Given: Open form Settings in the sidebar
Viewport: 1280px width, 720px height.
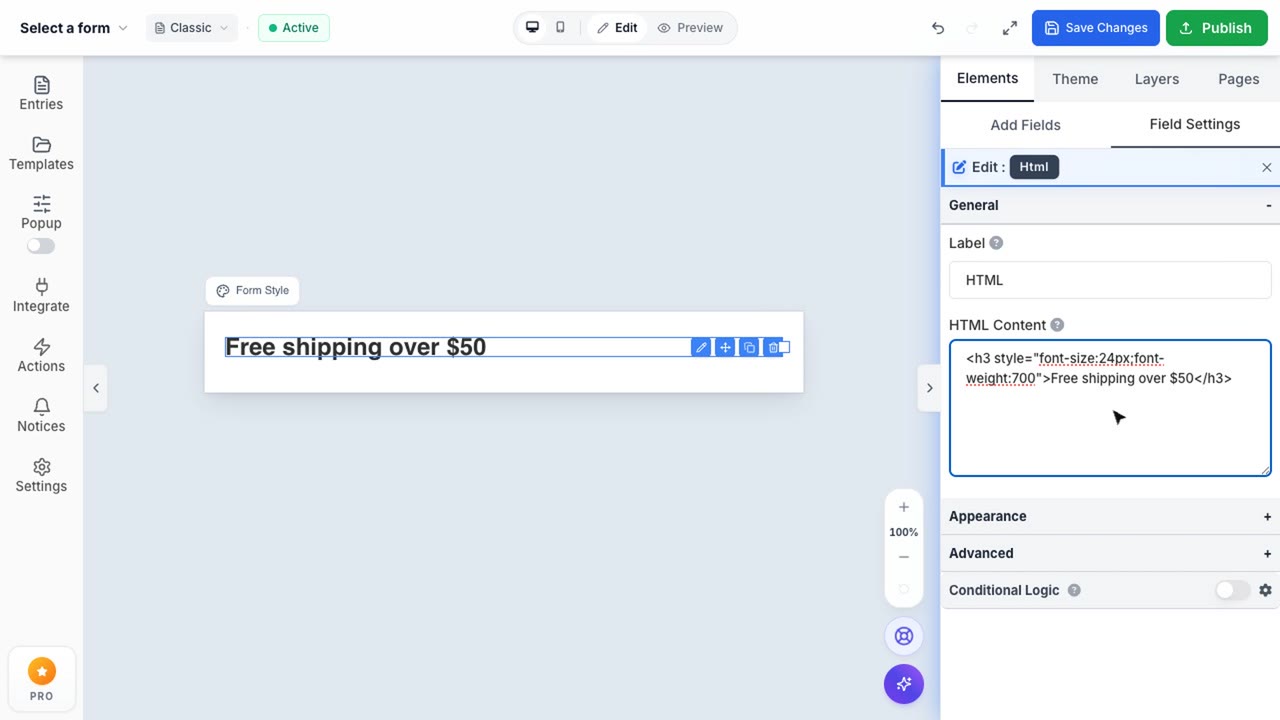Looking at the screenshot, I should click(x=41, y=475).
